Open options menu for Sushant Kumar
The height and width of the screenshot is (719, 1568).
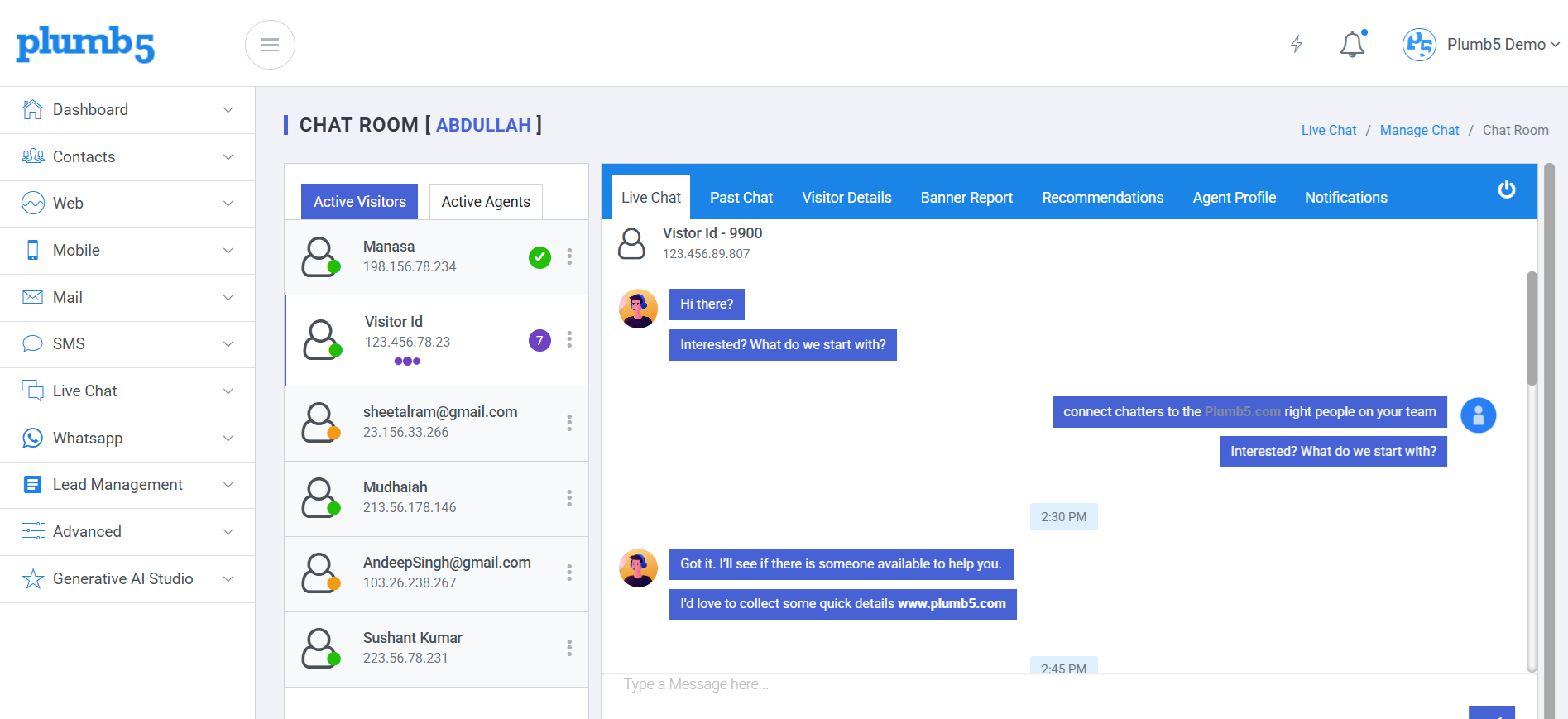569,648
